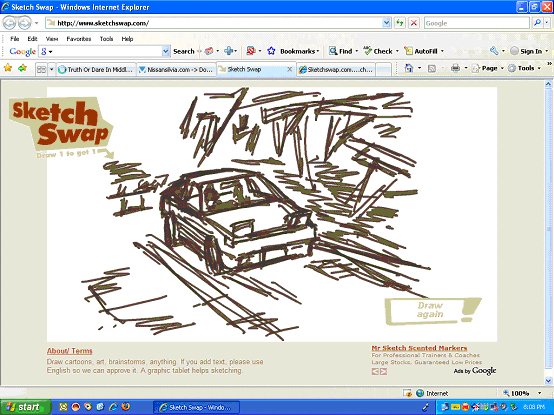Screen dimensions: 554x415
Task: Expand the Bookmarks dropdown in Google toolbar
Action: 318,51
